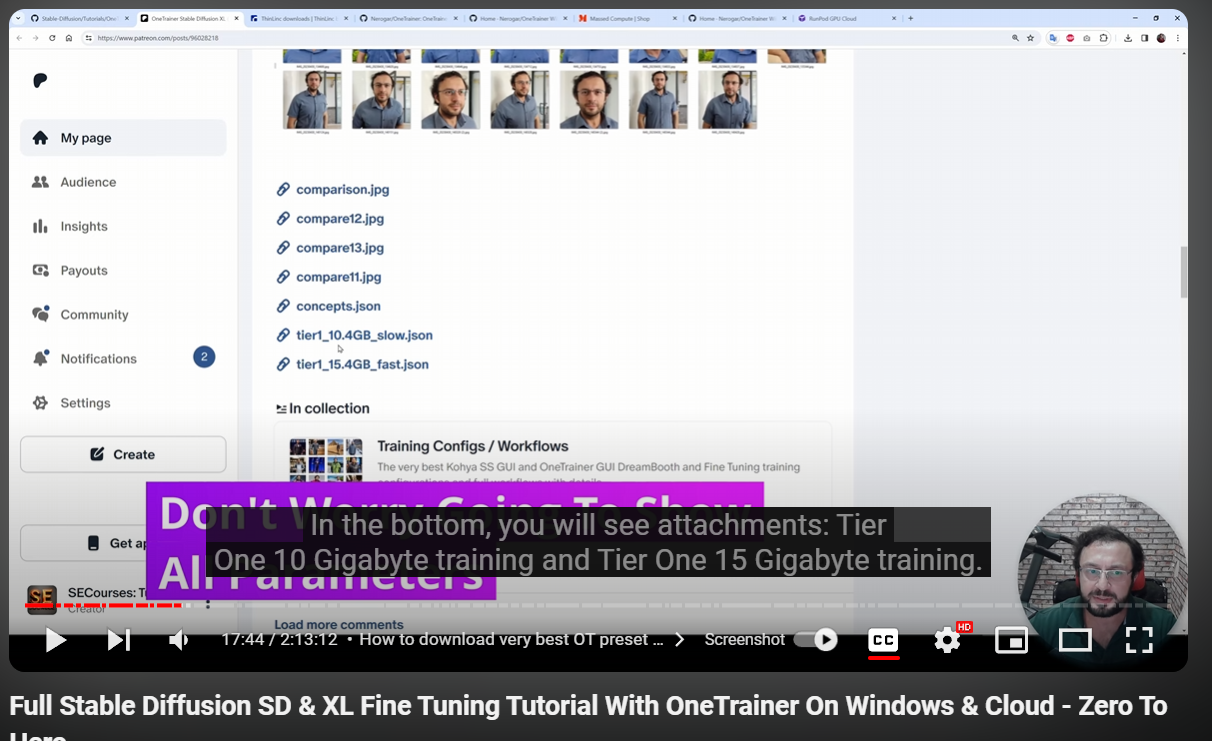Open browser downloads icon
This screenshot has width=1212, height=741.
[x=1128, y=38]
